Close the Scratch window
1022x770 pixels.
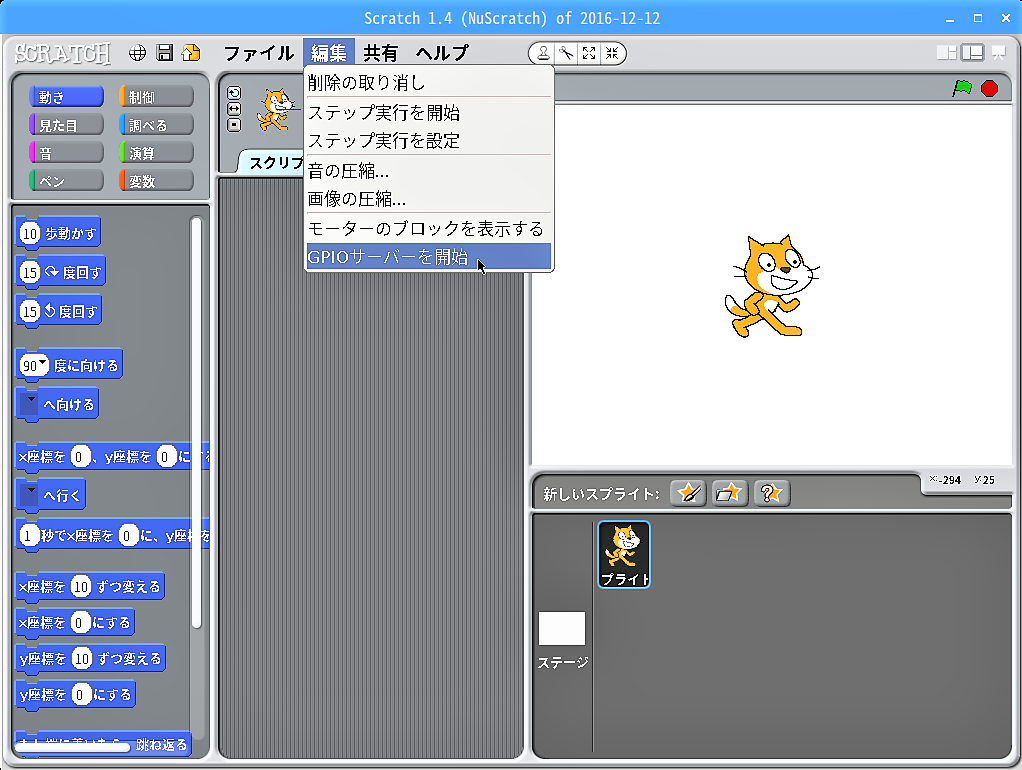(x=1006, y=18)
